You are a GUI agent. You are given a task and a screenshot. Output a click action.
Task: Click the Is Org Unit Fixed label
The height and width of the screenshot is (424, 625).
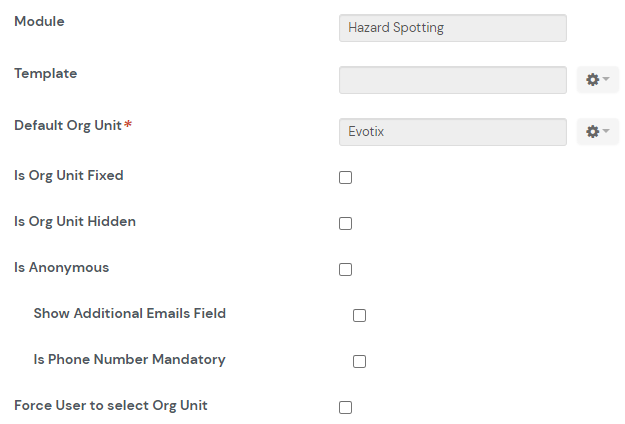pyautogui.click(x=69, y=176)
